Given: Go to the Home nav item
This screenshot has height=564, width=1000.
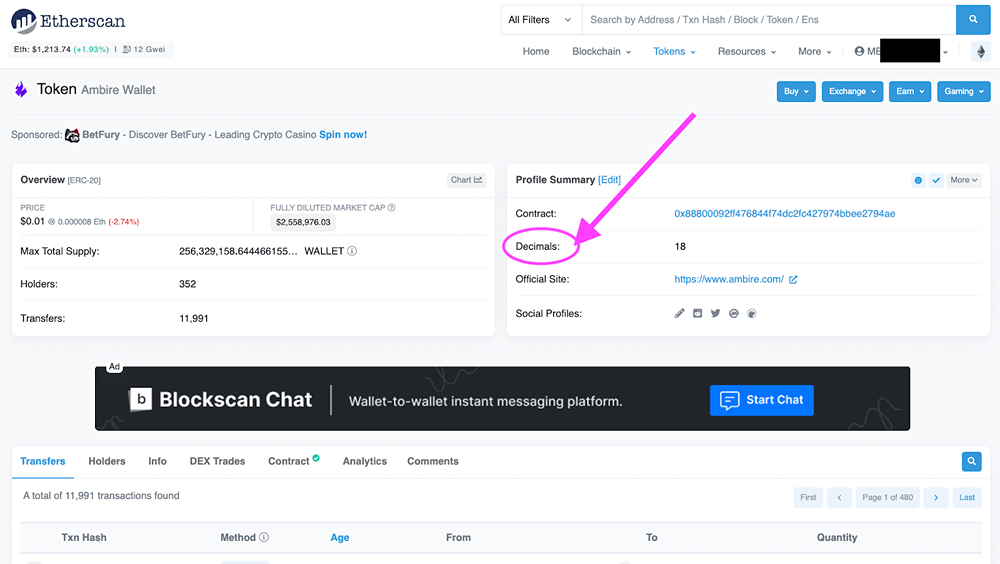Looking at the screenshot, I should (536, 52).
